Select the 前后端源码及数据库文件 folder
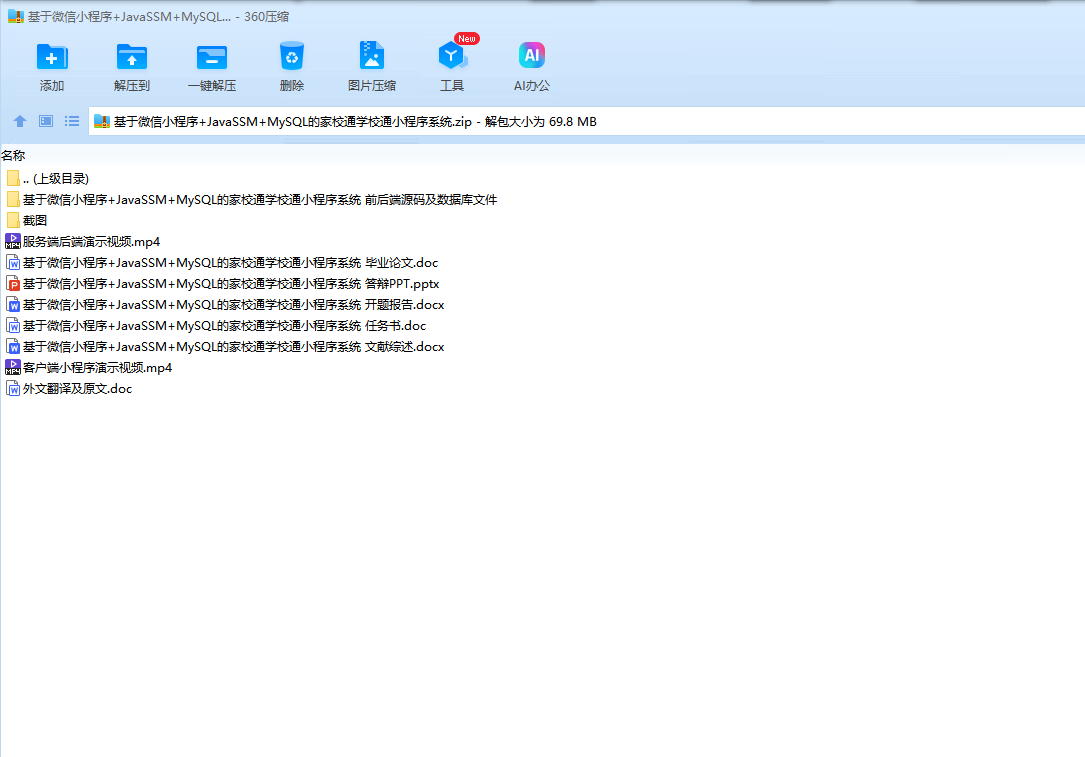This screenshot has height=757, width=1085. (x=259, y=200)
